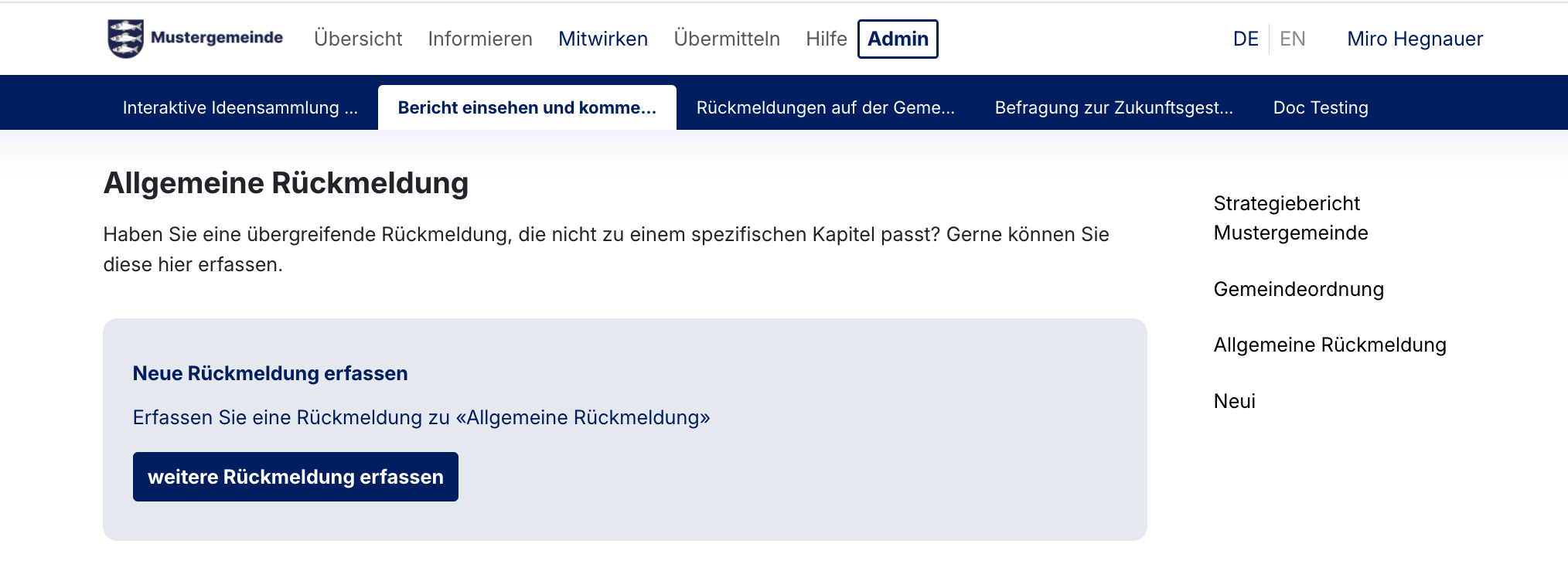Open the Übersicht menu item
The height and width of the screenshot is (561, 1568).
pos(358,39)
